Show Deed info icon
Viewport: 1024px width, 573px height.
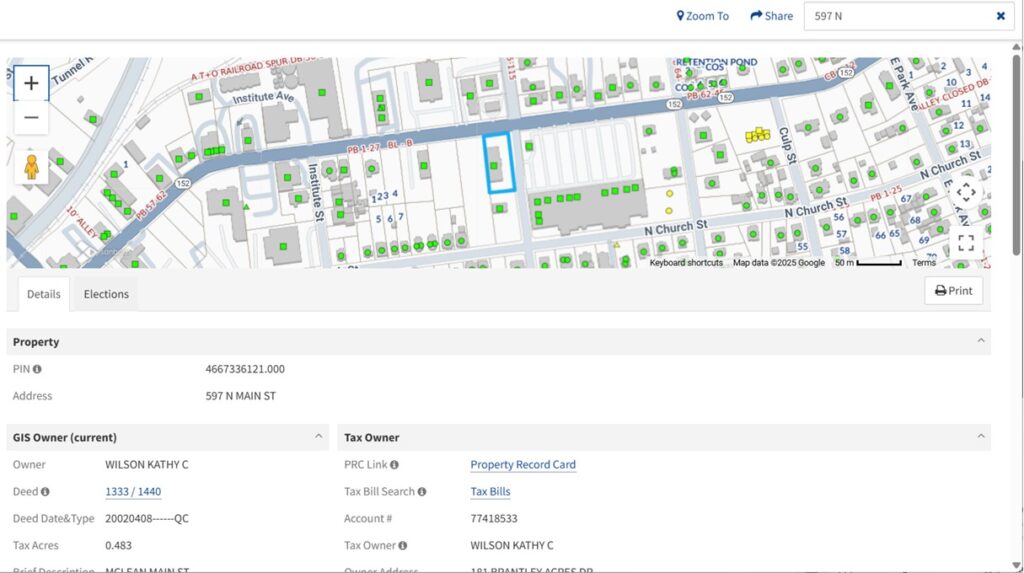click(45, 491)
